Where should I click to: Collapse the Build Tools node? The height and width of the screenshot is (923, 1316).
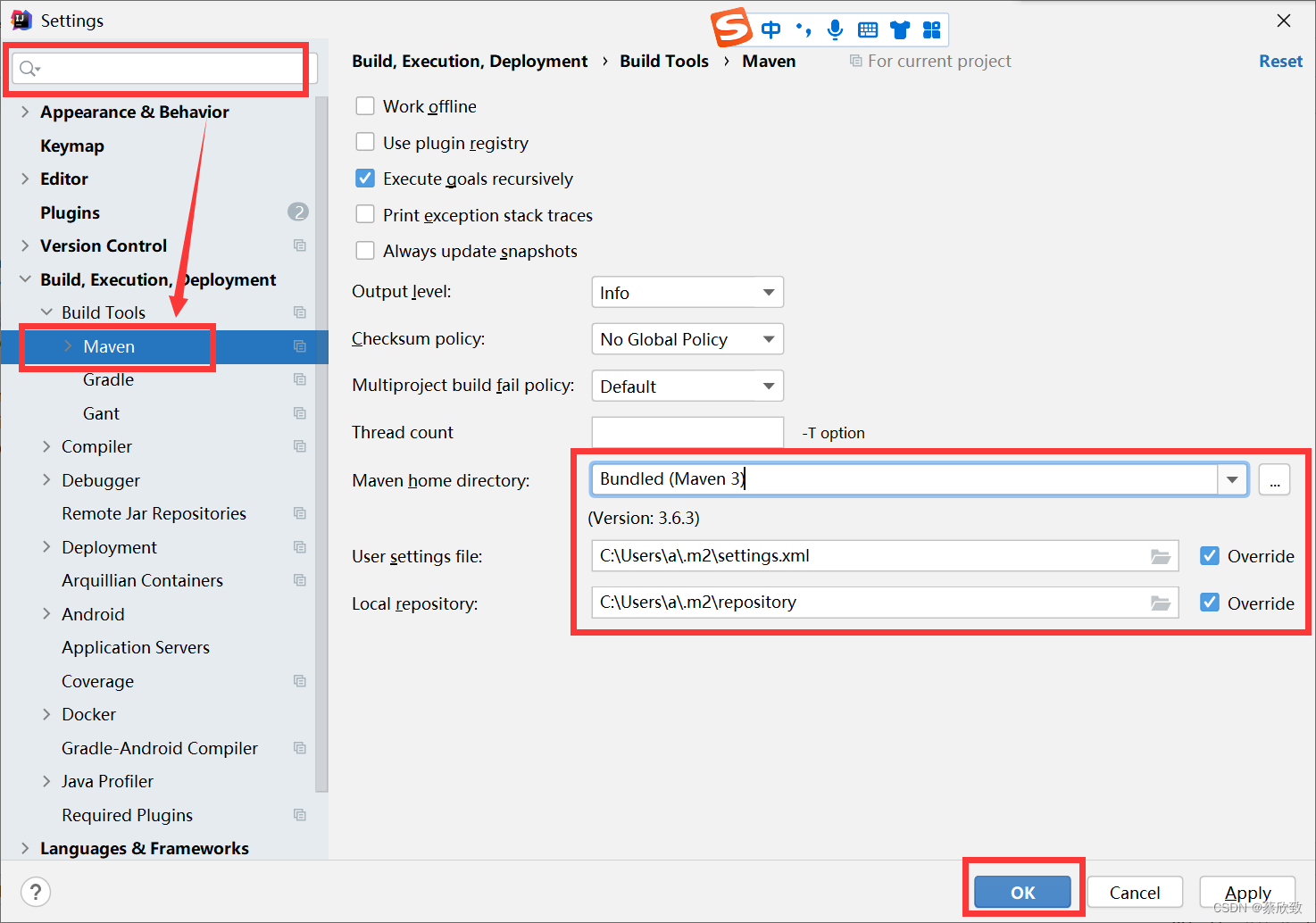tap(46, 312)
